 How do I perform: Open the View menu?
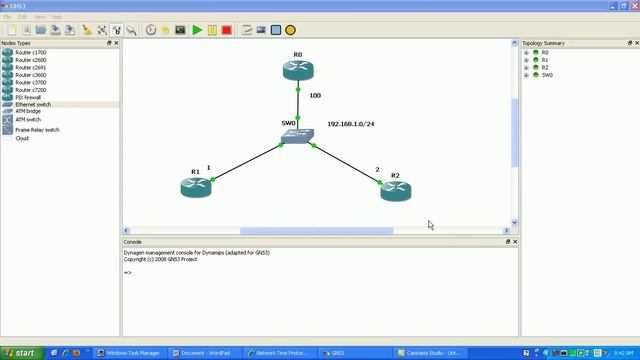click(40, 17)
